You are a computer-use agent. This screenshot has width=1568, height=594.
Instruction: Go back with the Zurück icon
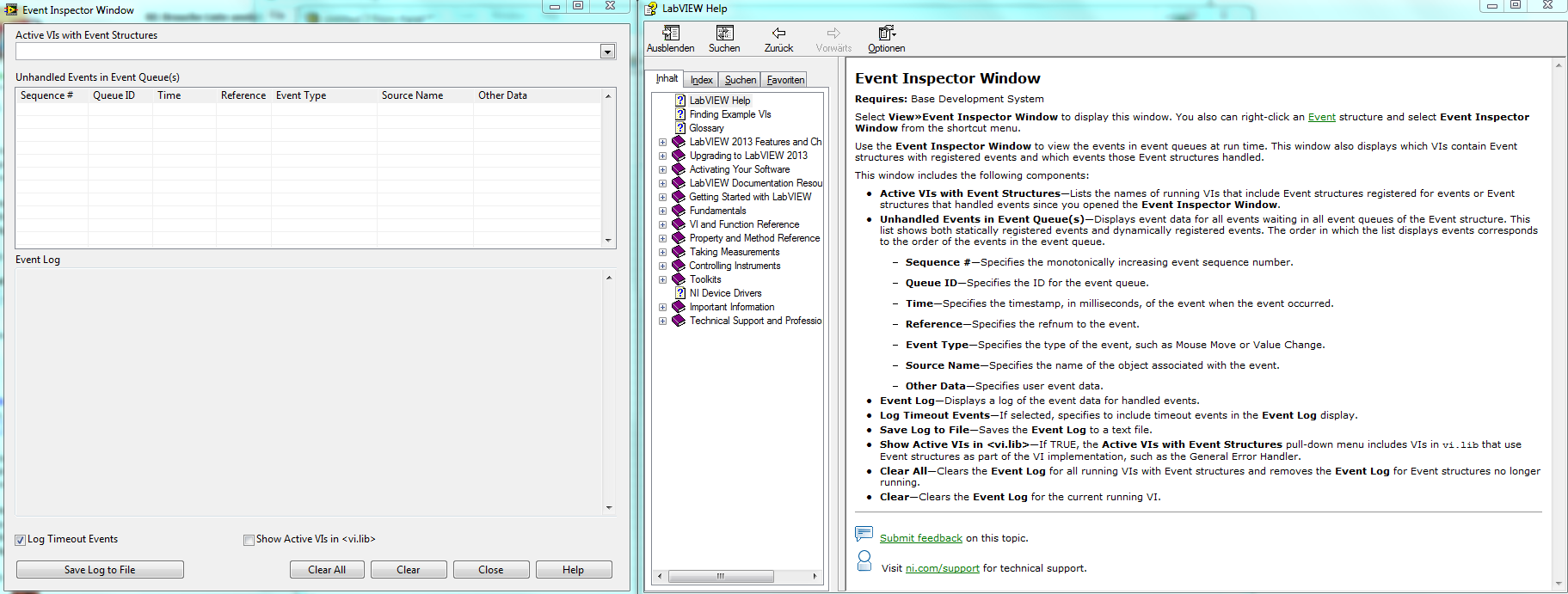click(x=778, y=34)
